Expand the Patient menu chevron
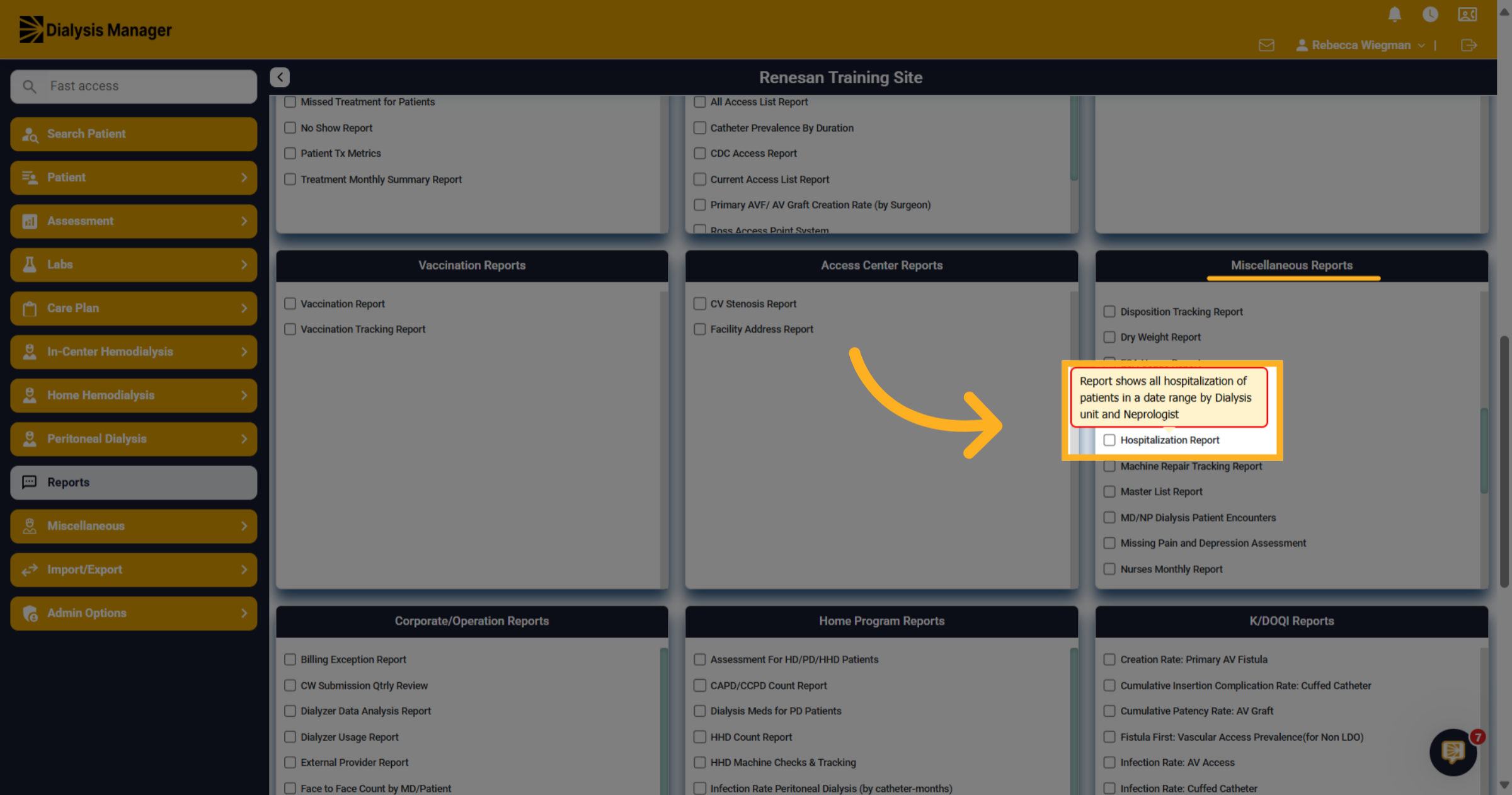Screen dimensions: 1512x795 coord(244,178)
